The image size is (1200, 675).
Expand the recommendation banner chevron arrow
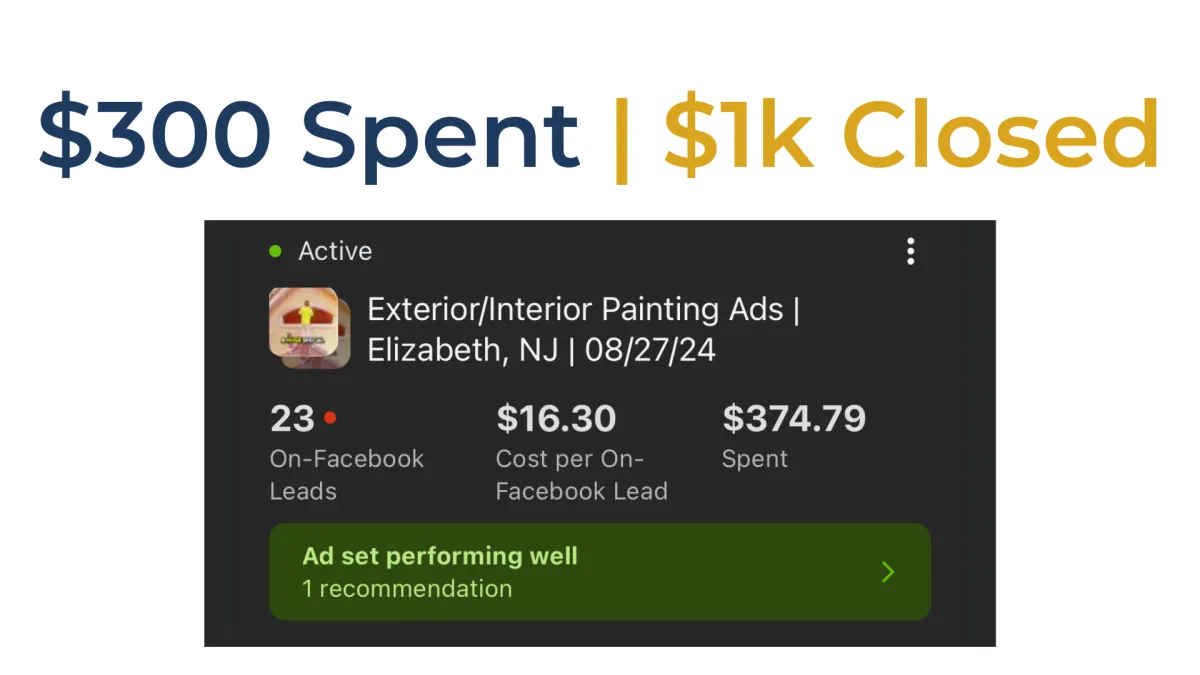[x=888, y=572]
